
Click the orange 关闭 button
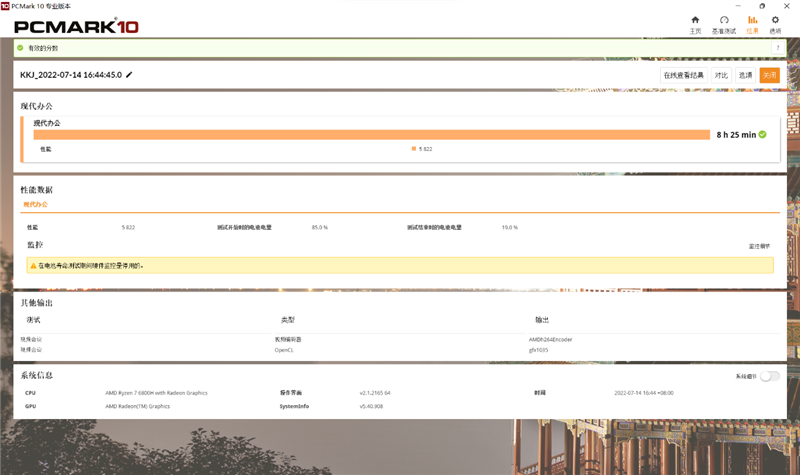coord(769,76)
